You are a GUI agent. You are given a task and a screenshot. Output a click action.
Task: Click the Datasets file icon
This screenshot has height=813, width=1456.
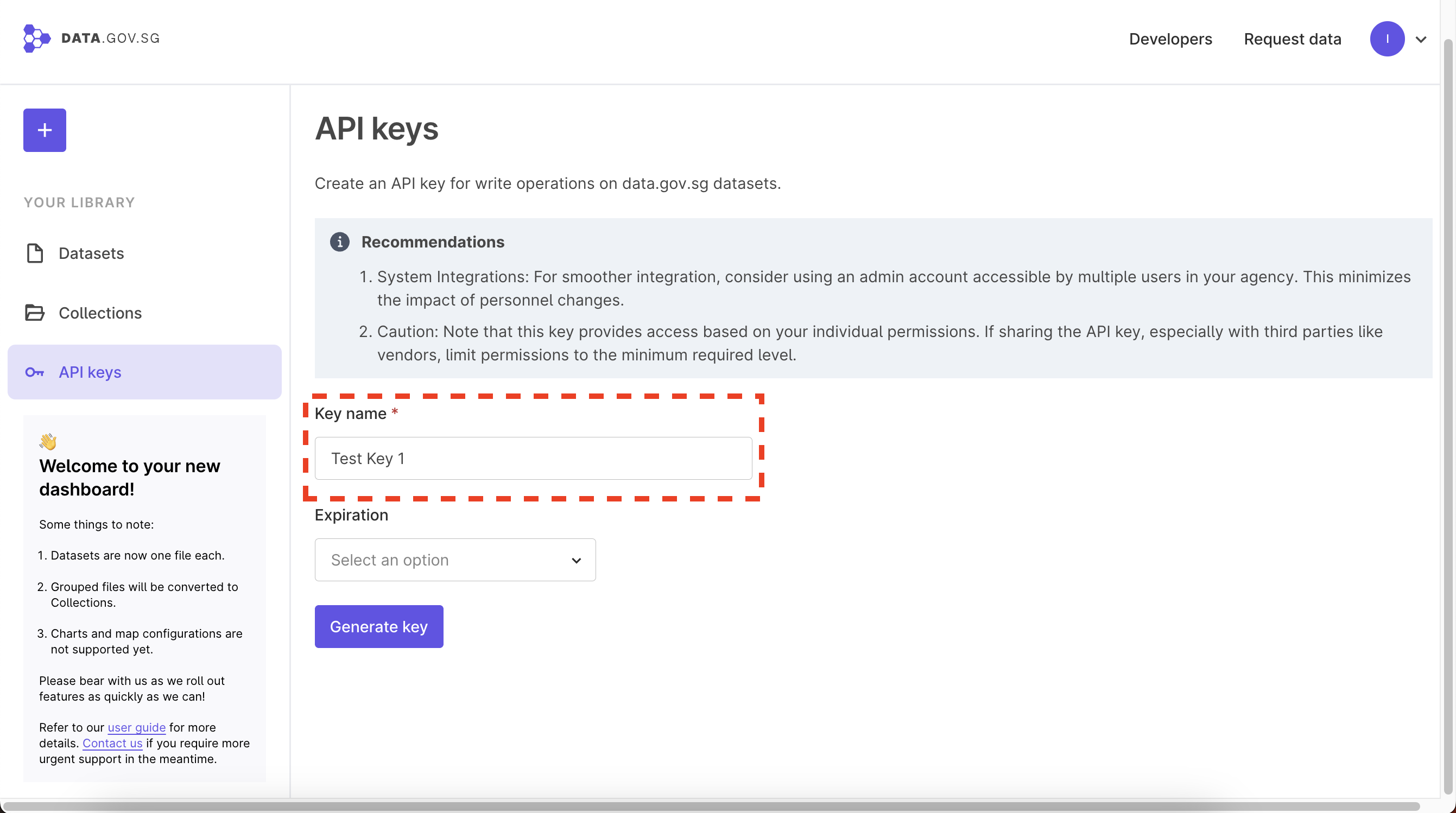click(35, 253)
